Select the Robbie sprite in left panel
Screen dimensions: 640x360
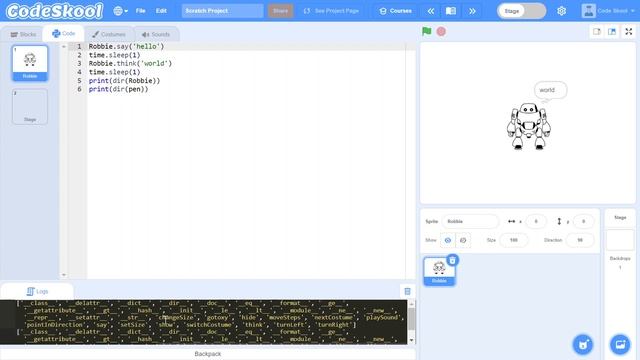click(x=30, y=63)
